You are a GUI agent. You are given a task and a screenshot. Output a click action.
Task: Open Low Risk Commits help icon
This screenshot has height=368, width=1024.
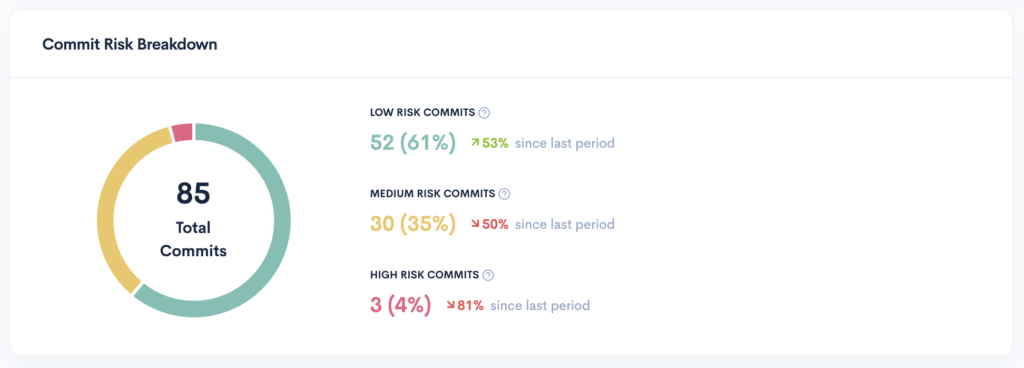(484, 113)
